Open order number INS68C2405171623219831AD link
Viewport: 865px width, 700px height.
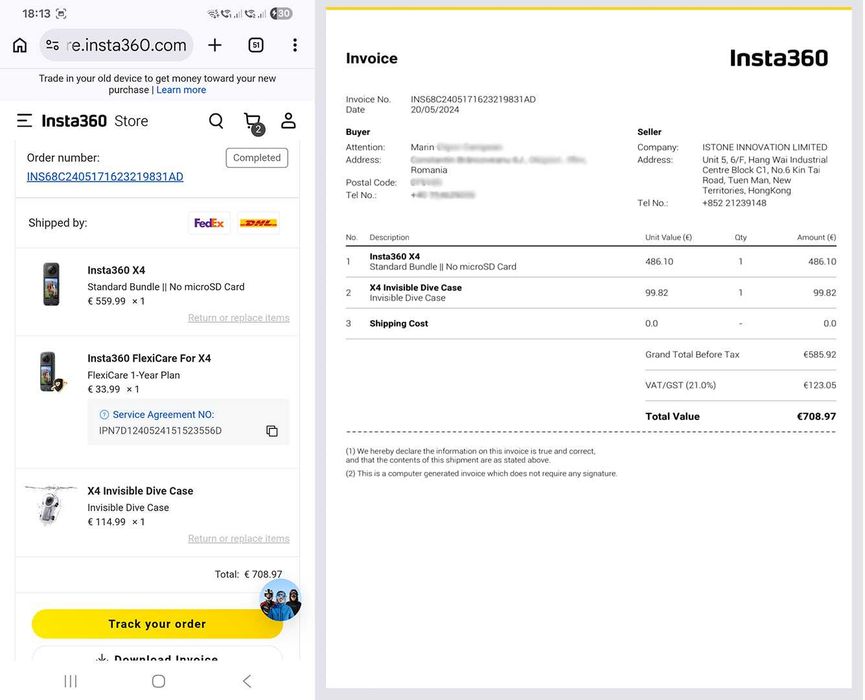point(105,177)
